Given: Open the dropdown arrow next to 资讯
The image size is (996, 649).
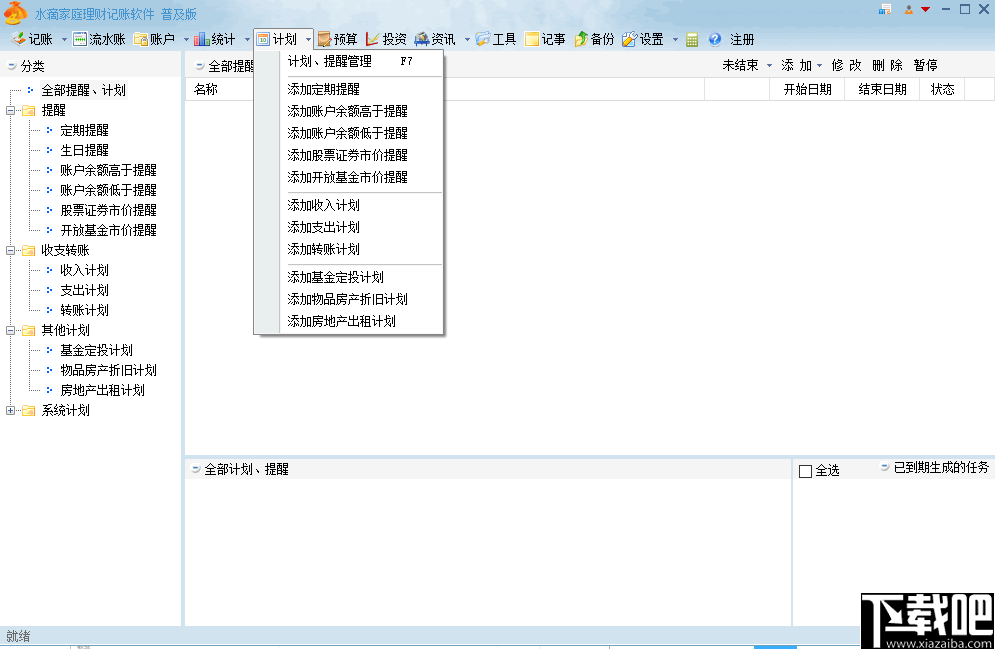Looking at the screenshot, I should tap(467, 40).
